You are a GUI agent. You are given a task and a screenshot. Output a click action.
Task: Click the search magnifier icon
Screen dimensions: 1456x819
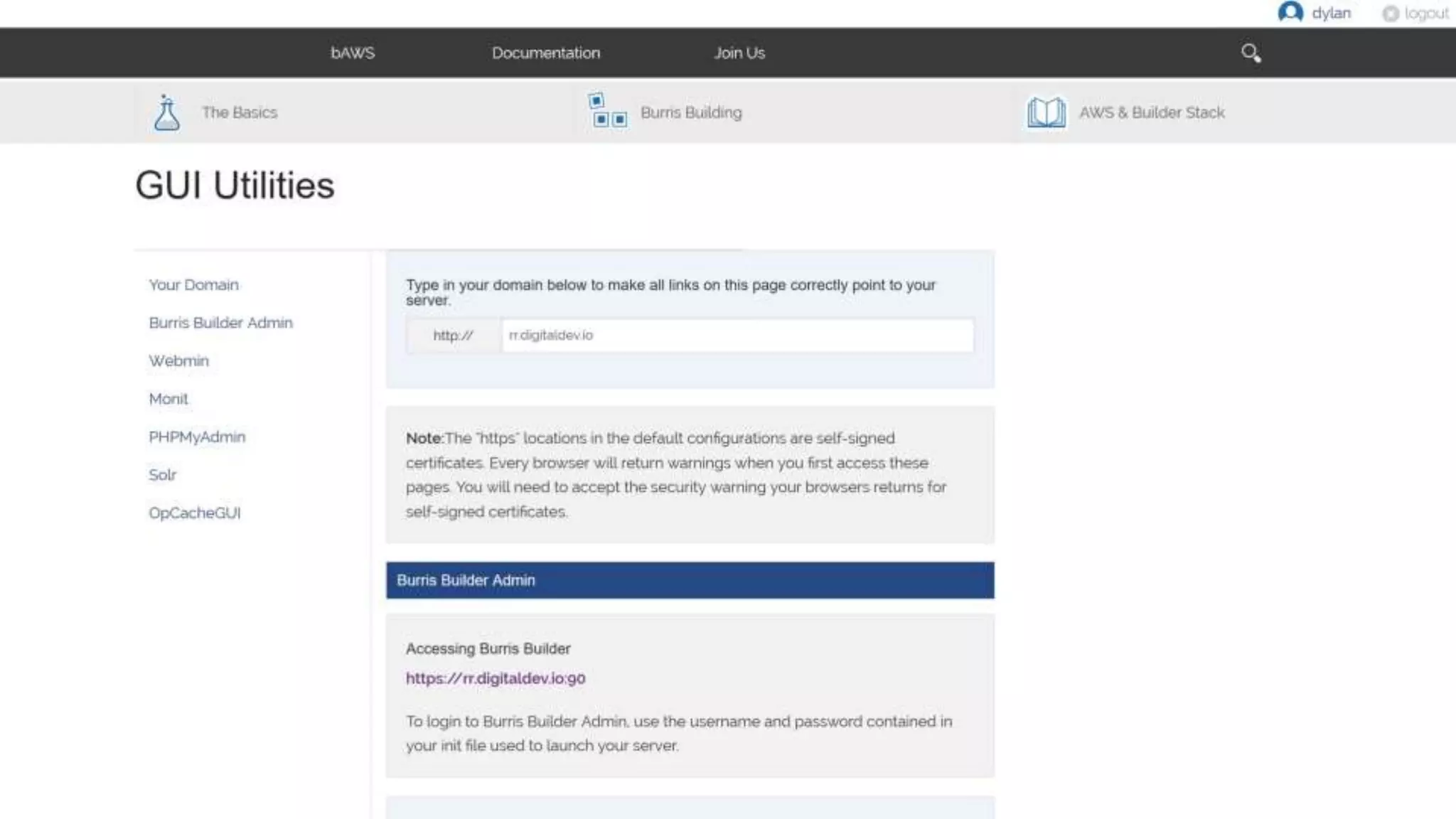tap(1251, 53)
